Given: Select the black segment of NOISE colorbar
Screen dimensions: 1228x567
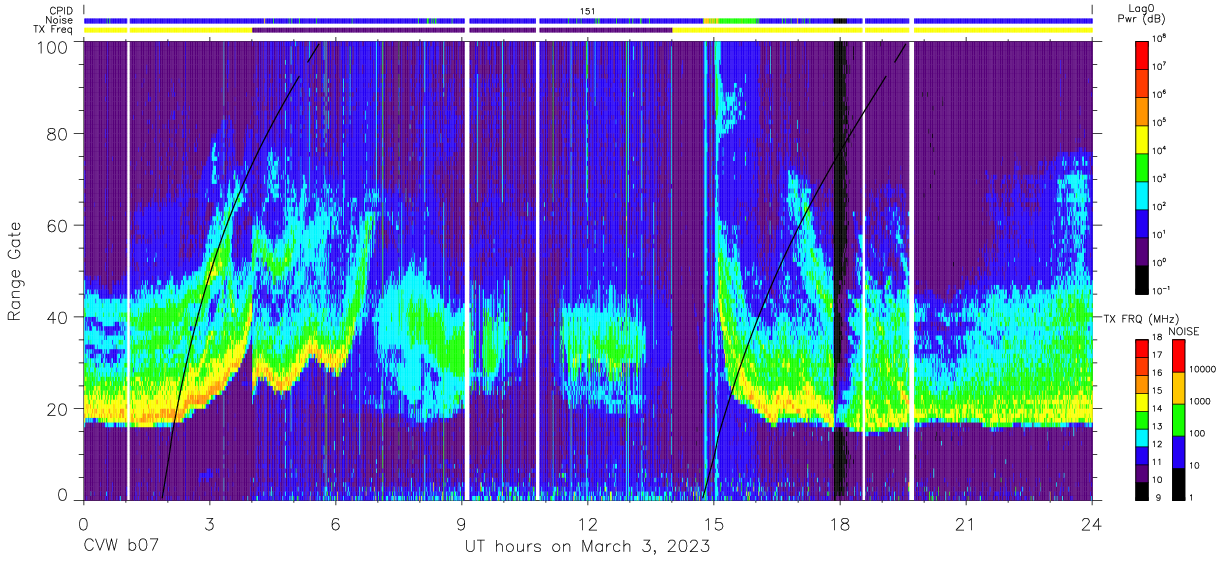Looking at the screenshot, I should coord(1177,484).
